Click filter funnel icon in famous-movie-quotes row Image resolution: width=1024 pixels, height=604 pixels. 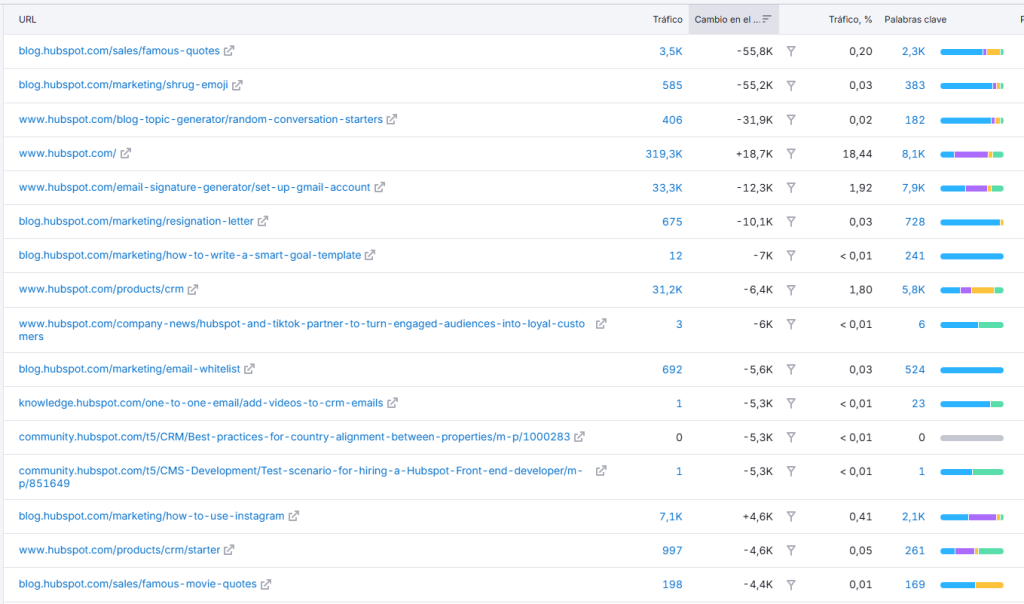[791, 584]
